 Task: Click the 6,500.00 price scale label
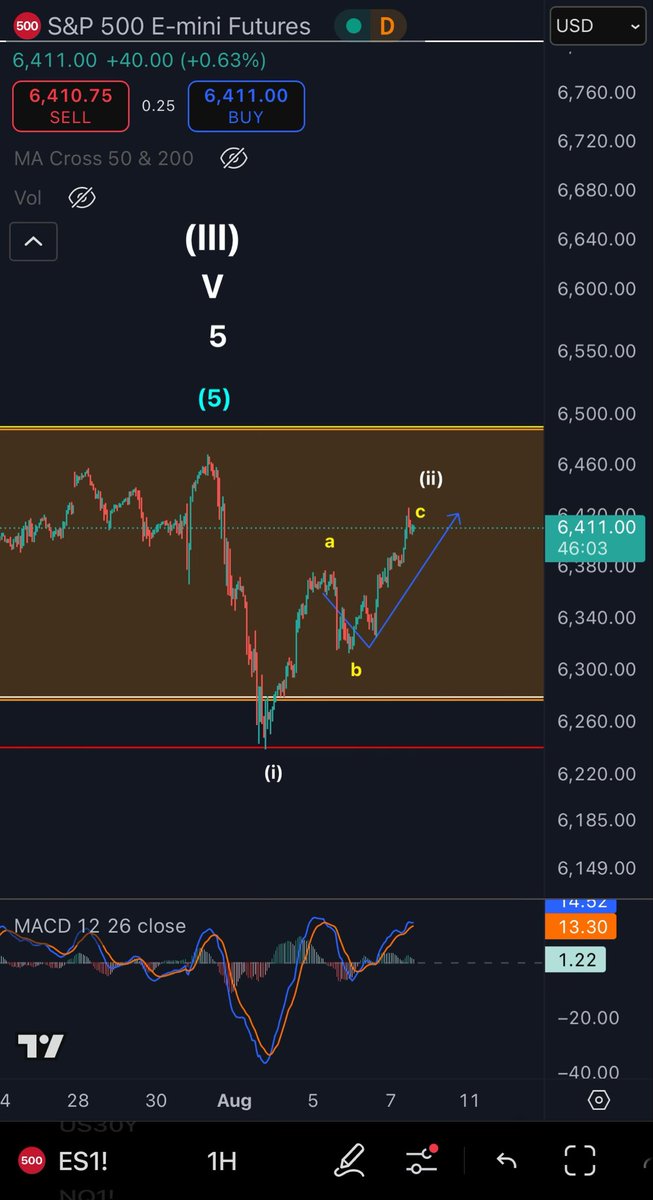coord(598,414)
